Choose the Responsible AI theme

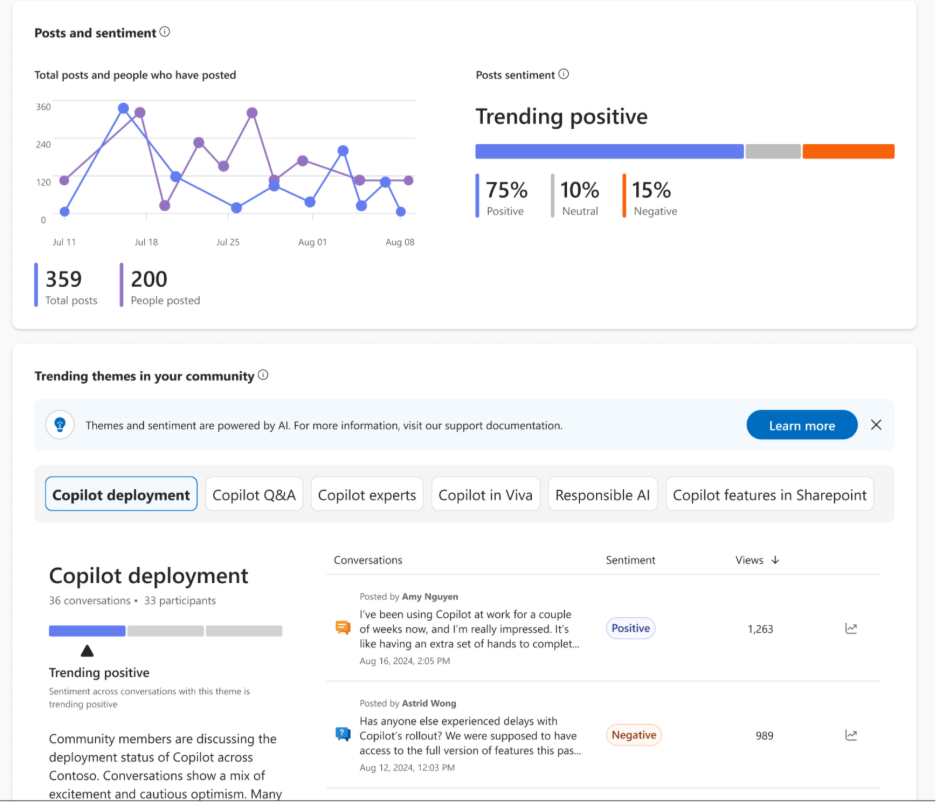602,494
